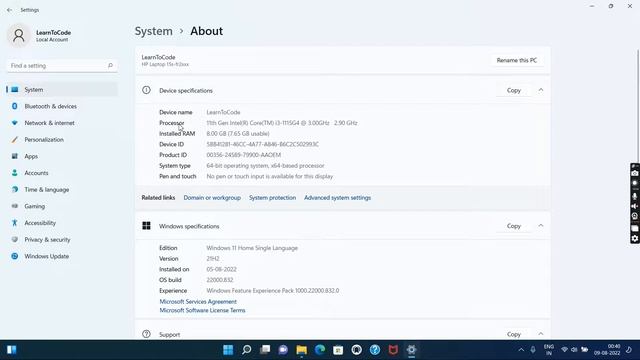The width and height of the screenshot is (640, 360).
Task: Open the Windows Start menu
Action: 228,350
